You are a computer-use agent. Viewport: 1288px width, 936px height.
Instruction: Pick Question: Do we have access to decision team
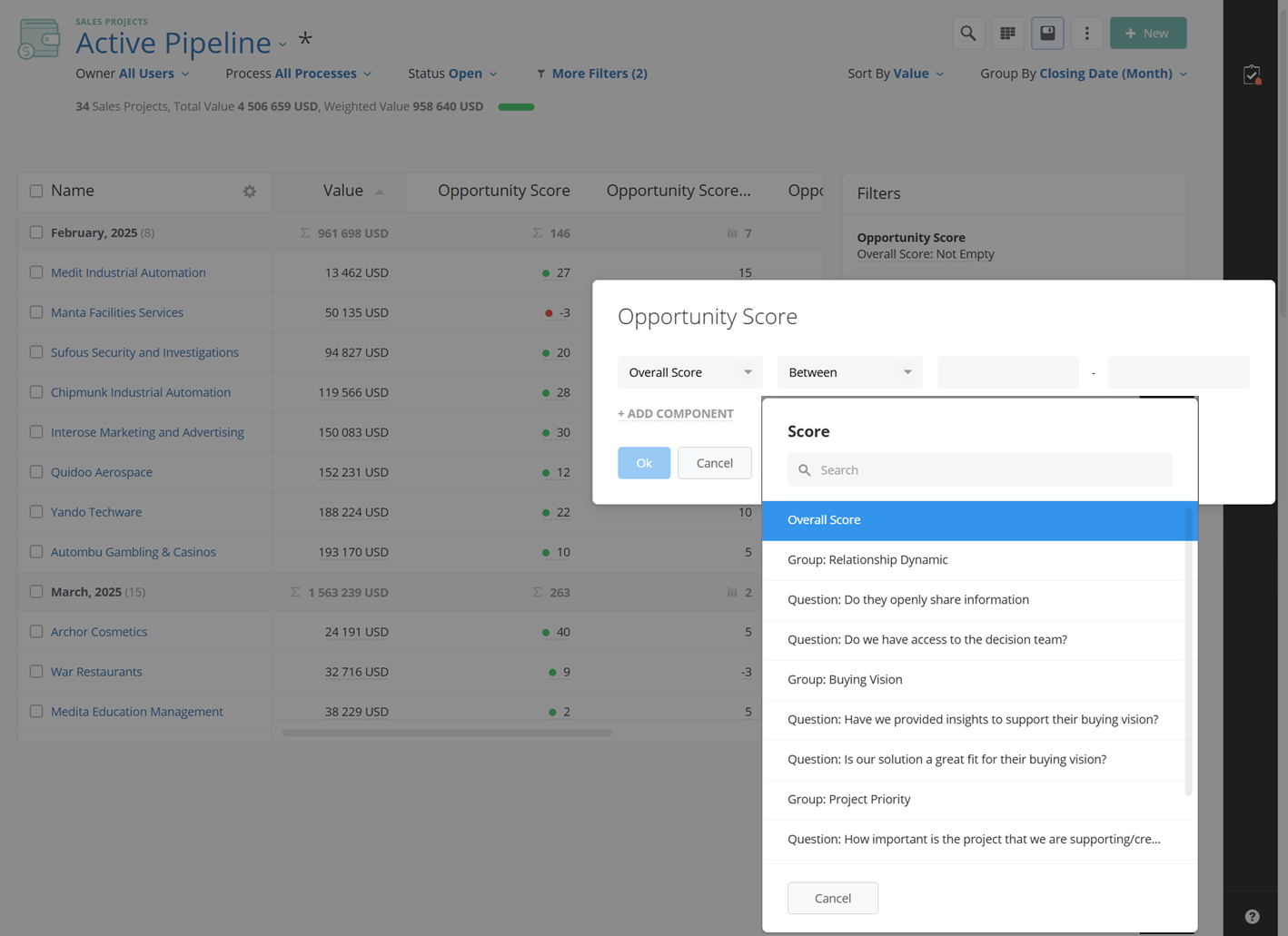[x=974, y=640]
